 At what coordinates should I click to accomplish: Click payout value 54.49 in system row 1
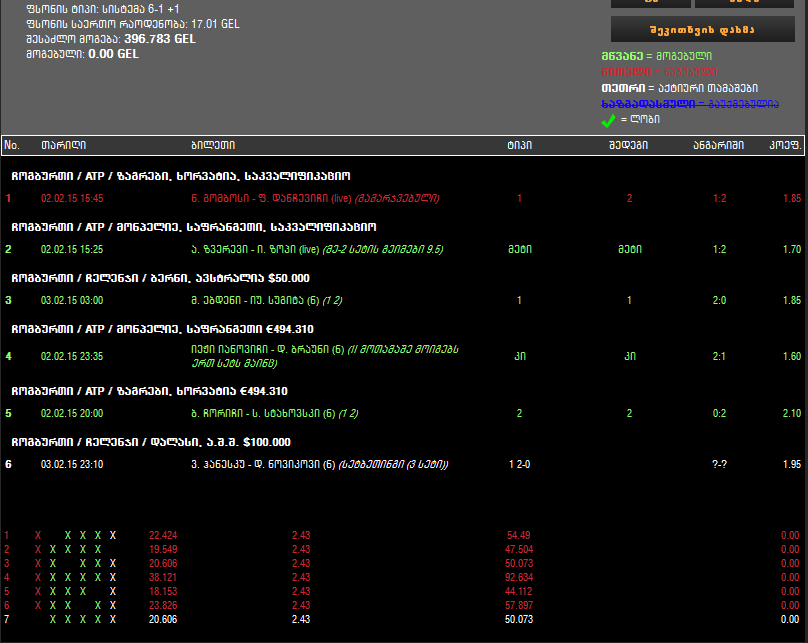coord(518,535)
